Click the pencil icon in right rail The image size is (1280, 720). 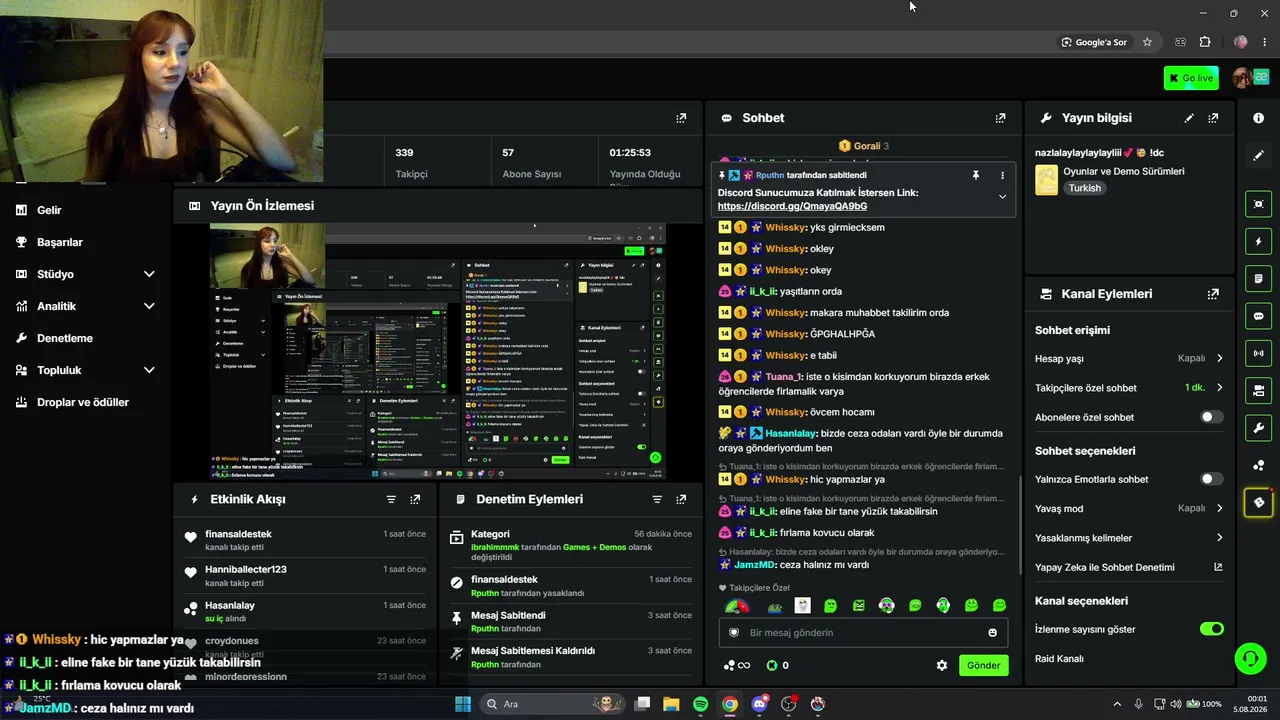pos(1258,156)
